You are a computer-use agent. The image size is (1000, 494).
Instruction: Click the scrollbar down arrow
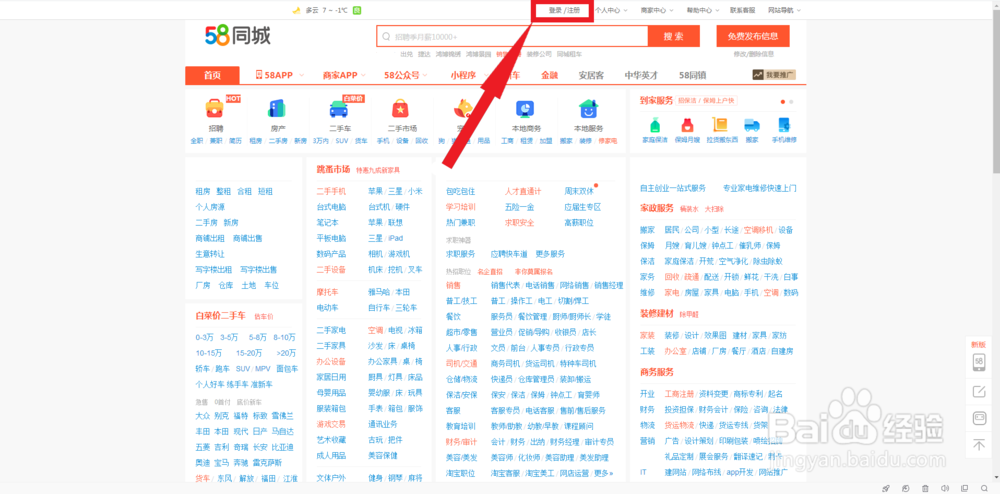996,479
